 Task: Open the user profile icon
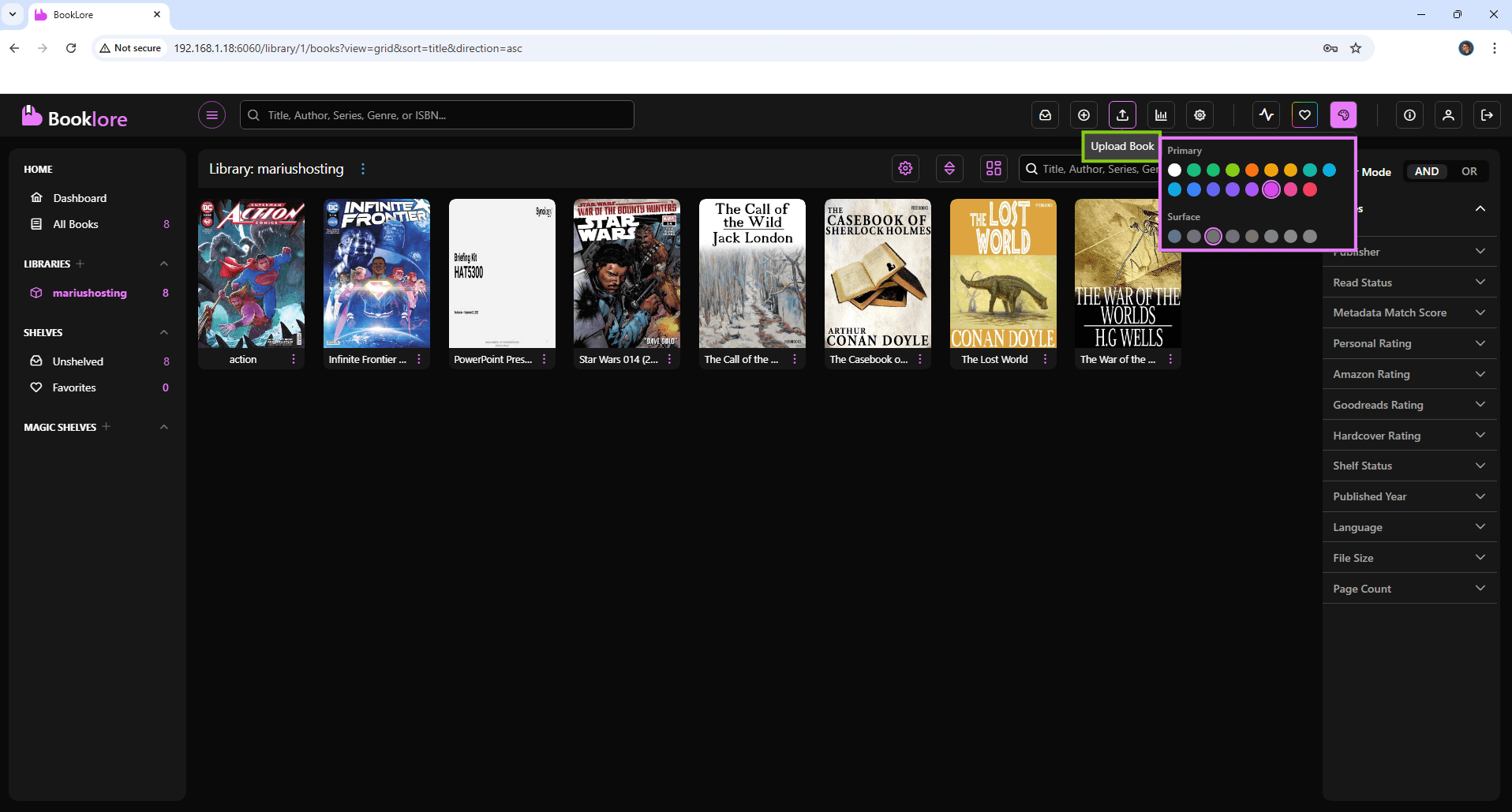point(1448,115)
